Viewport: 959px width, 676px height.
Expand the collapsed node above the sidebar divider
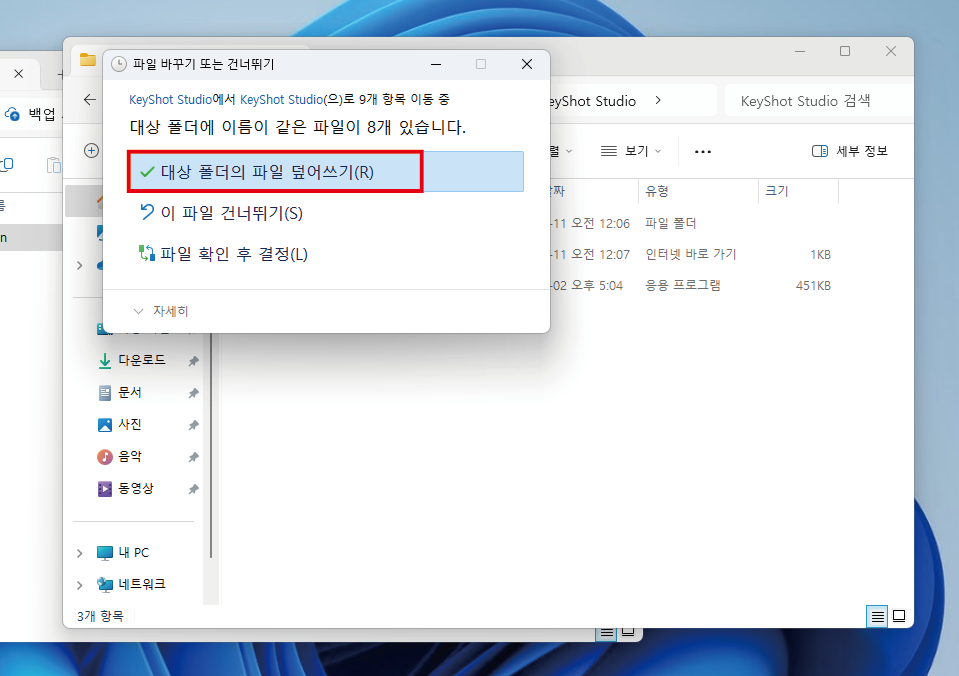click(80, 266)
